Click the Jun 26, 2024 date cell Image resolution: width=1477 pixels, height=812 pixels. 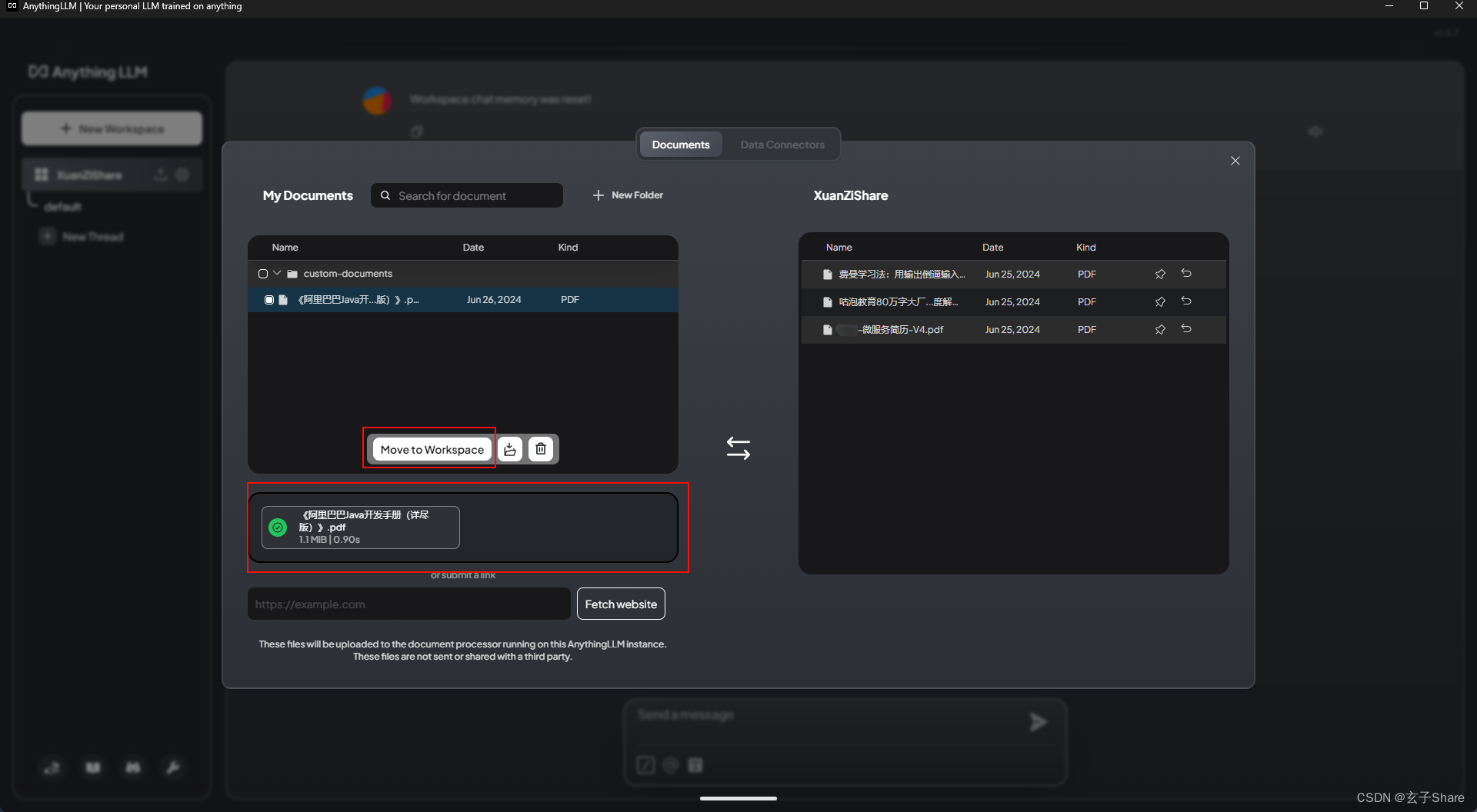point(494,300)
